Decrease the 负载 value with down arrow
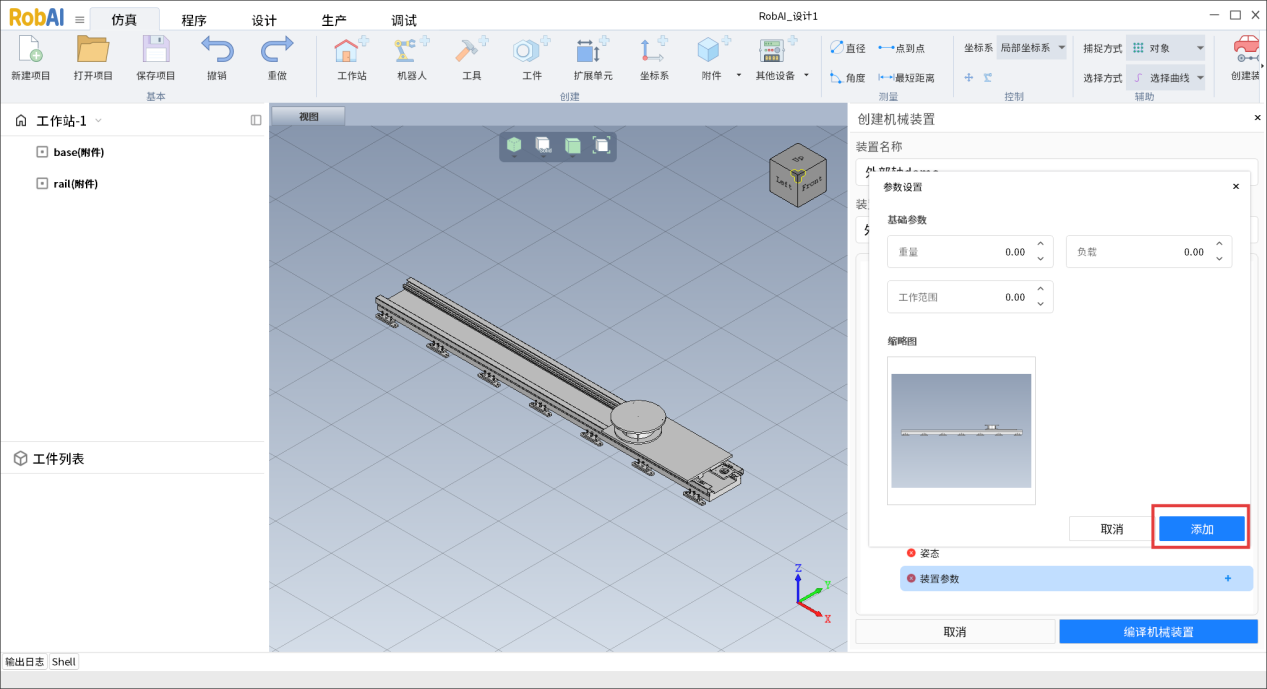The width and height of the screenshot is (1267, 689). coord(1219,260)
